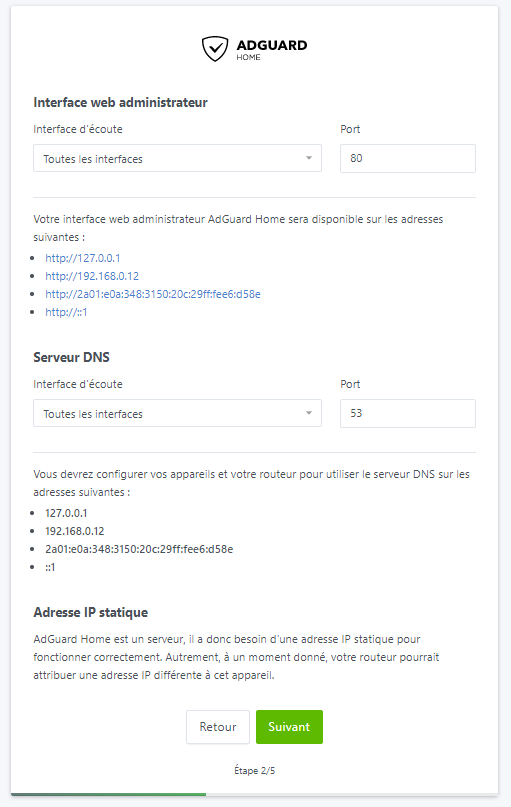Focus the admin web interface port field
The width and height of the screenshot is (511, 807).
(408, 159)
